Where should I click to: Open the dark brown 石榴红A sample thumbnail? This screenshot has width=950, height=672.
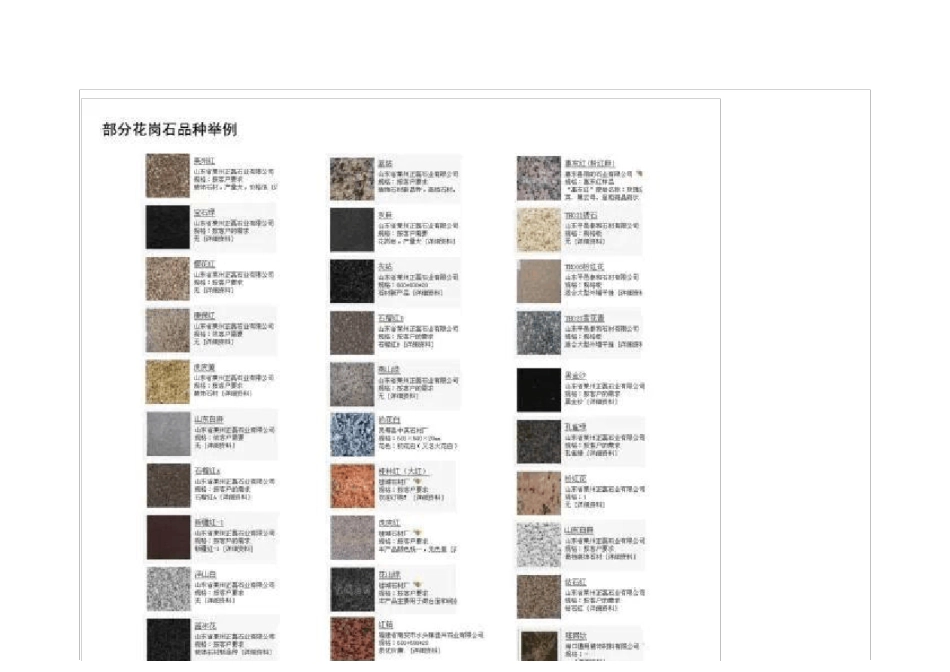168,485
